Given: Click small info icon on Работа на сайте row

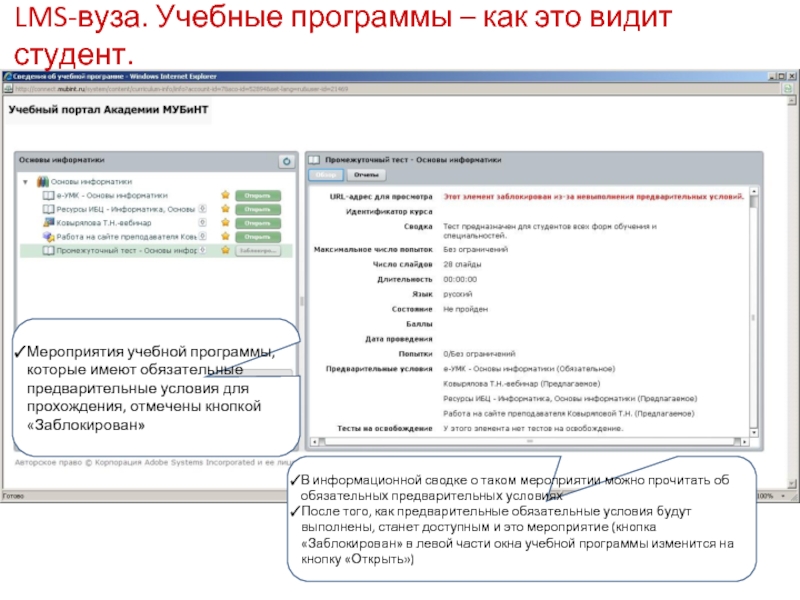Looking at the screenshot, I should tap(203, 236).
